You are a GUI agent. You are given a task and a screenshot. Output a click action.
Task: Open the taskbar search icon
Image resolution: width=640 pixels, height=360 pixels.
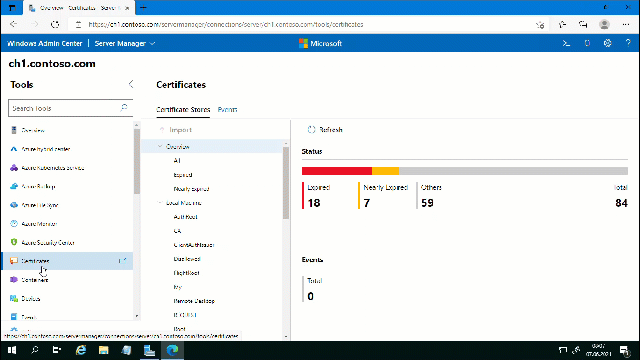tap(35, 350)
